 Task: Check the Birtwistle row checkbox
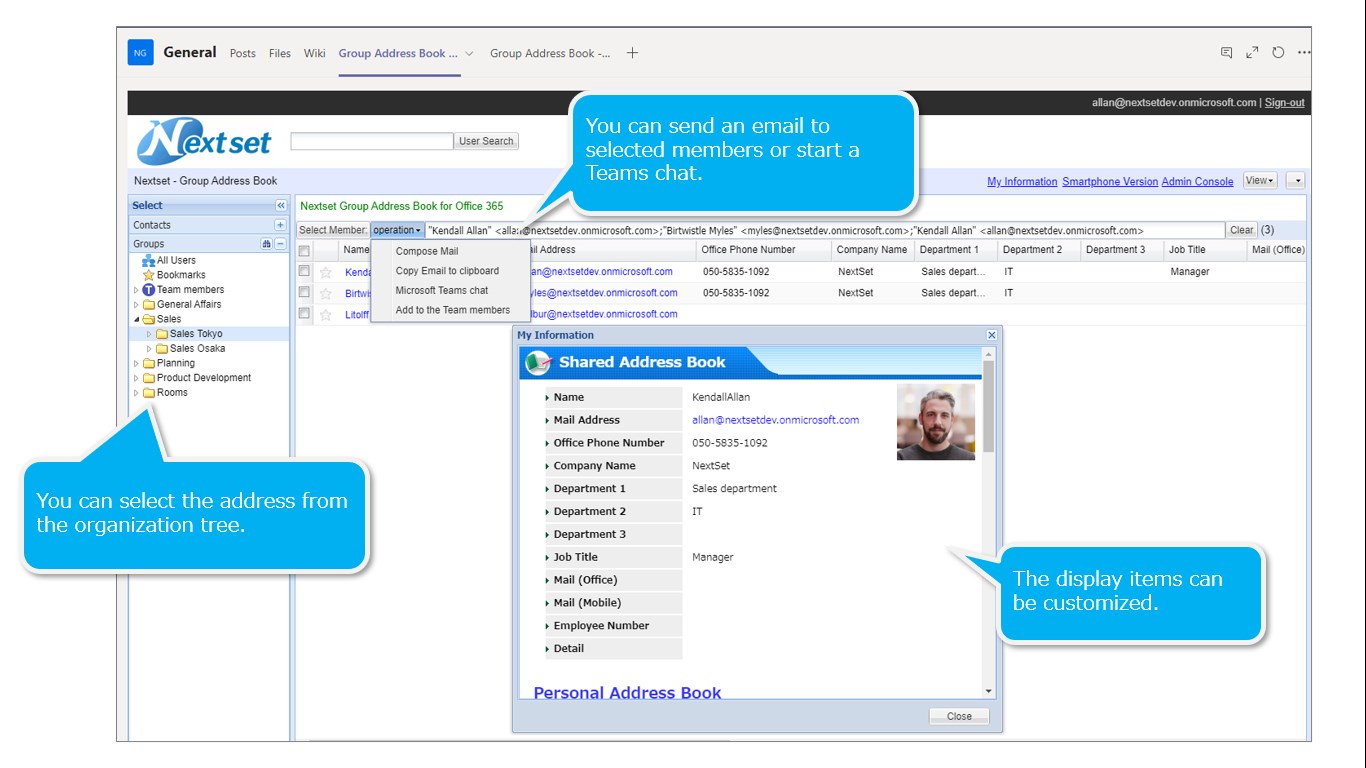304,292
